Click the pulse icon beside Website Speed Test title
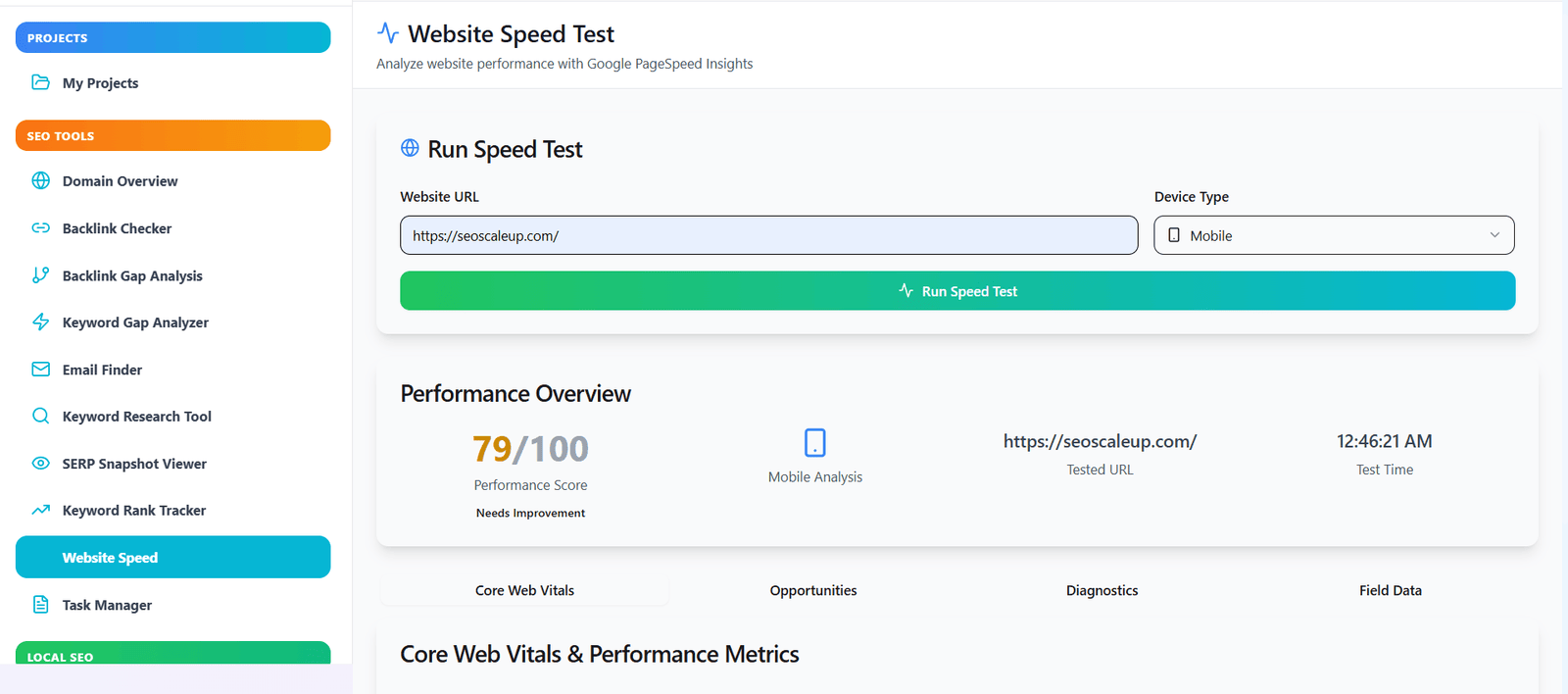Viewport: 1568px width, 694px height. click(x=388, y=33)
